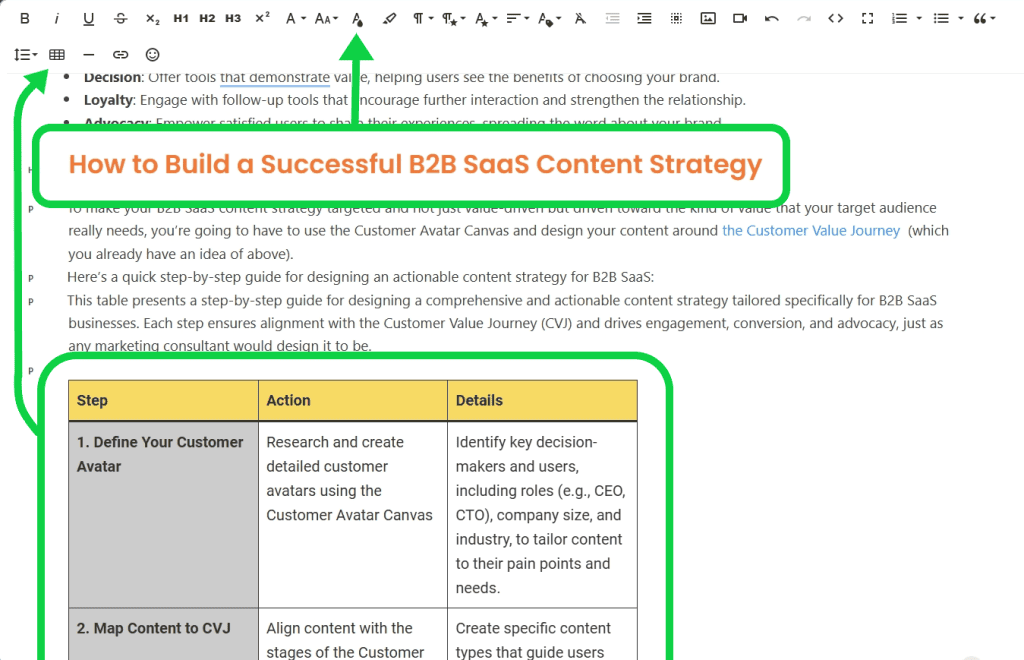This screenshot has height=660, width=1024.
Task: Clear text formatting
Action: [x=580, y=18]
